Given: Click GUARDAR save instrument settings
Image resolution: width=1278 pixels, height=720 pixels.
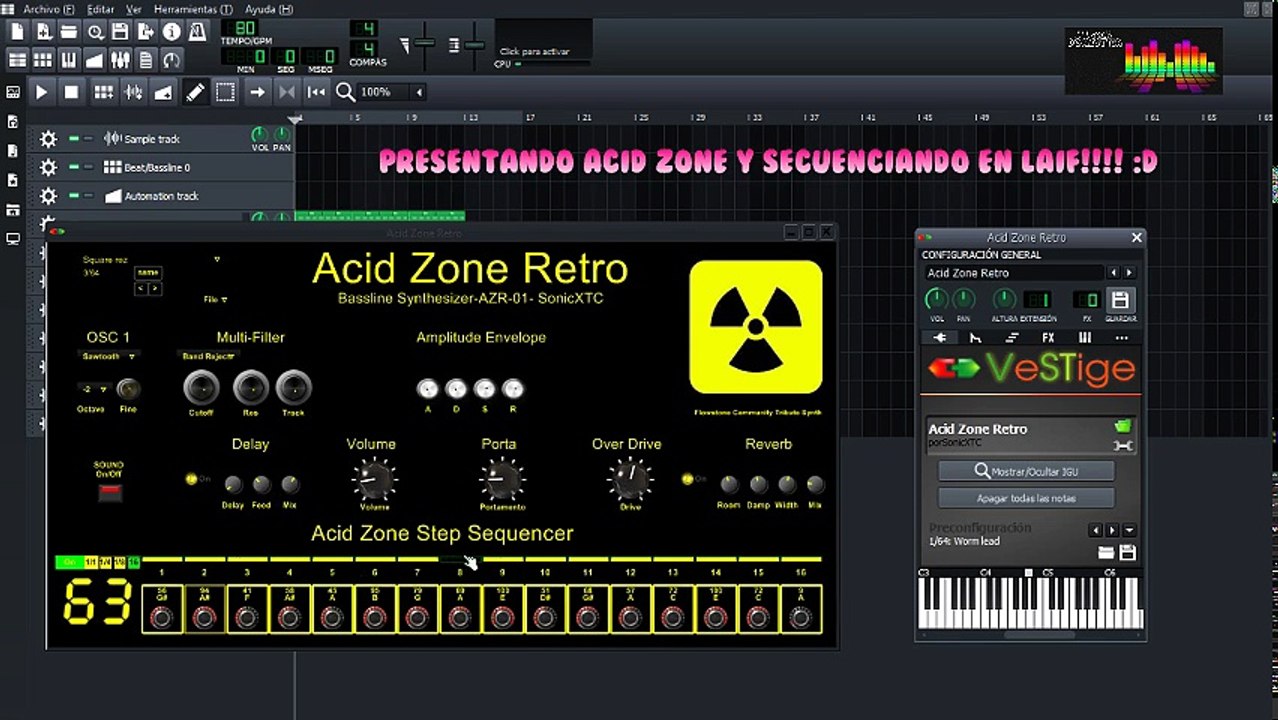Looking at the screenshot, I should (1120, 300).
